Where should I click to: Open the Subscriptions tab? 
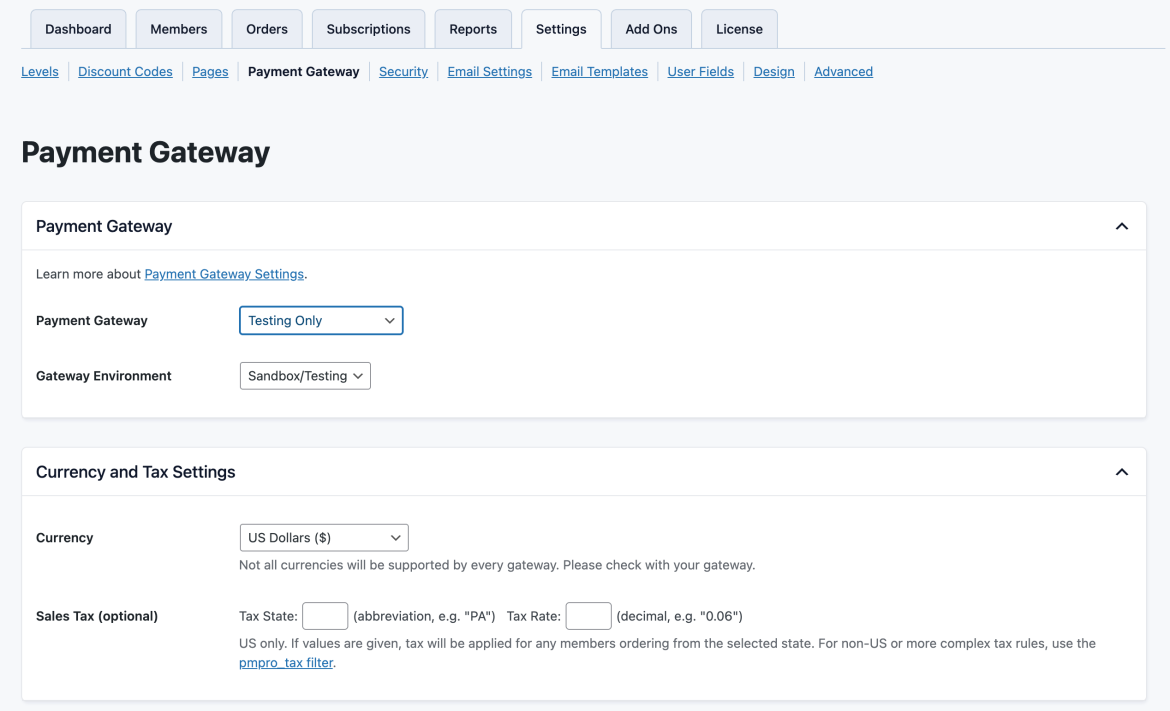pyautogui.click(x=368, y=29)
